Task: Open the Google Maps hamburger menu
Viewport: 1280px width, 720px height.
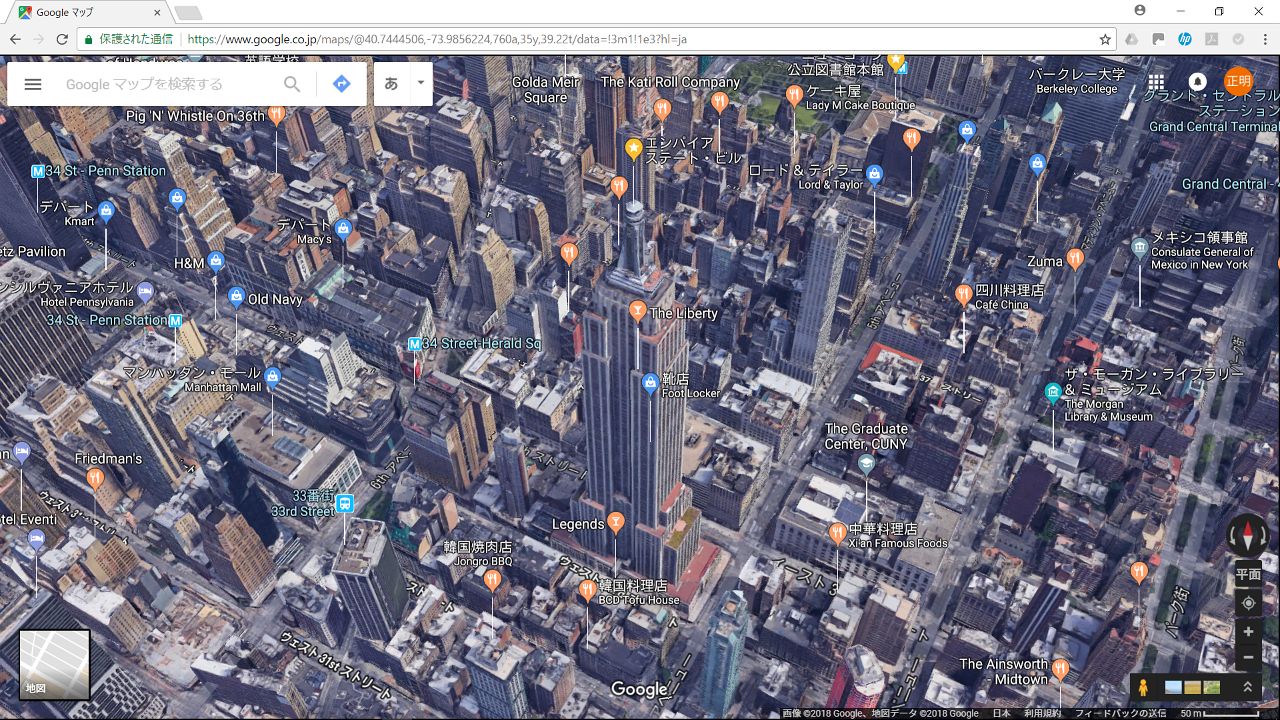Action: click(33, 84)
